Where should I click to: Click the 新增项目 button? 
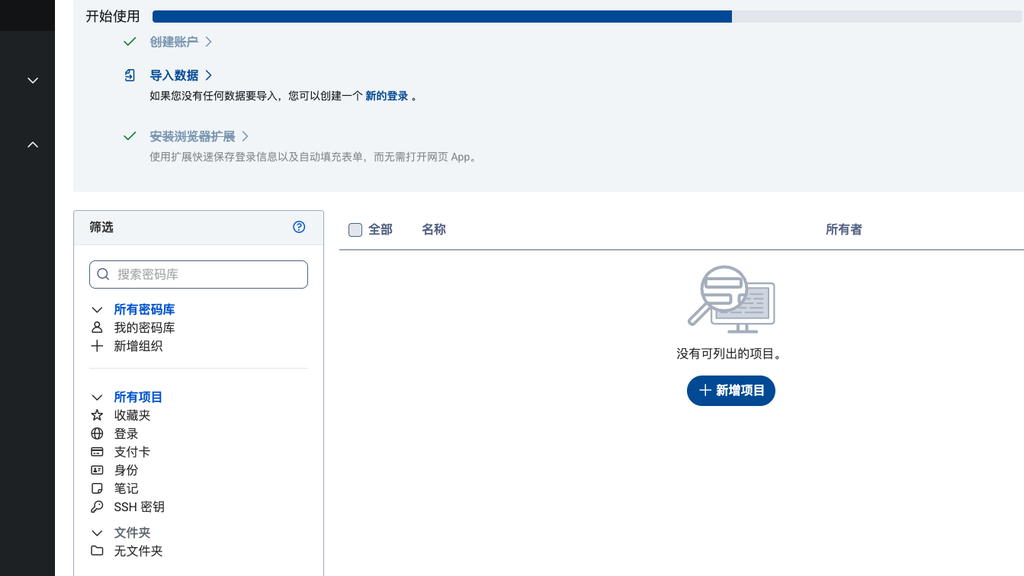[x=731, y=391]
